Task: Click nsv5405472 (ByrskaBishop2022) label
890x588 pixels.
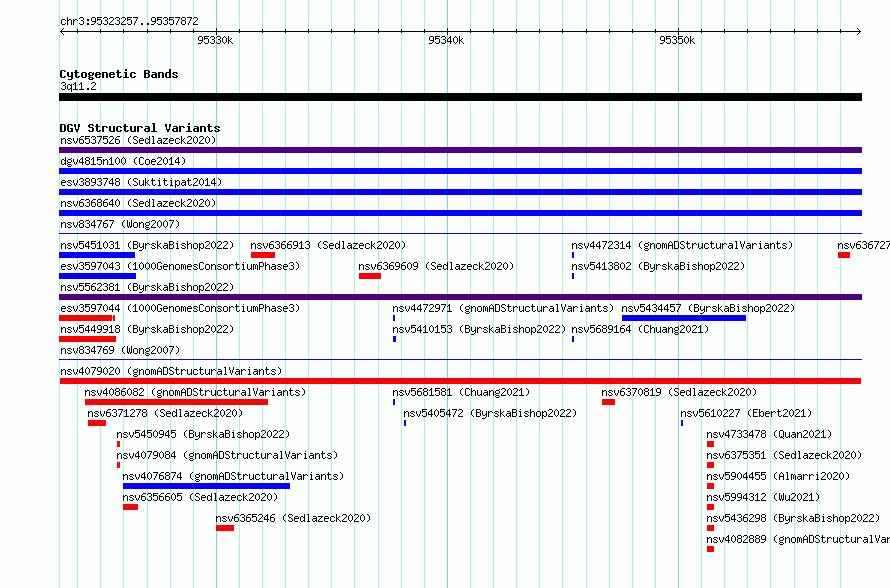Action: click(x=490, y=413)
